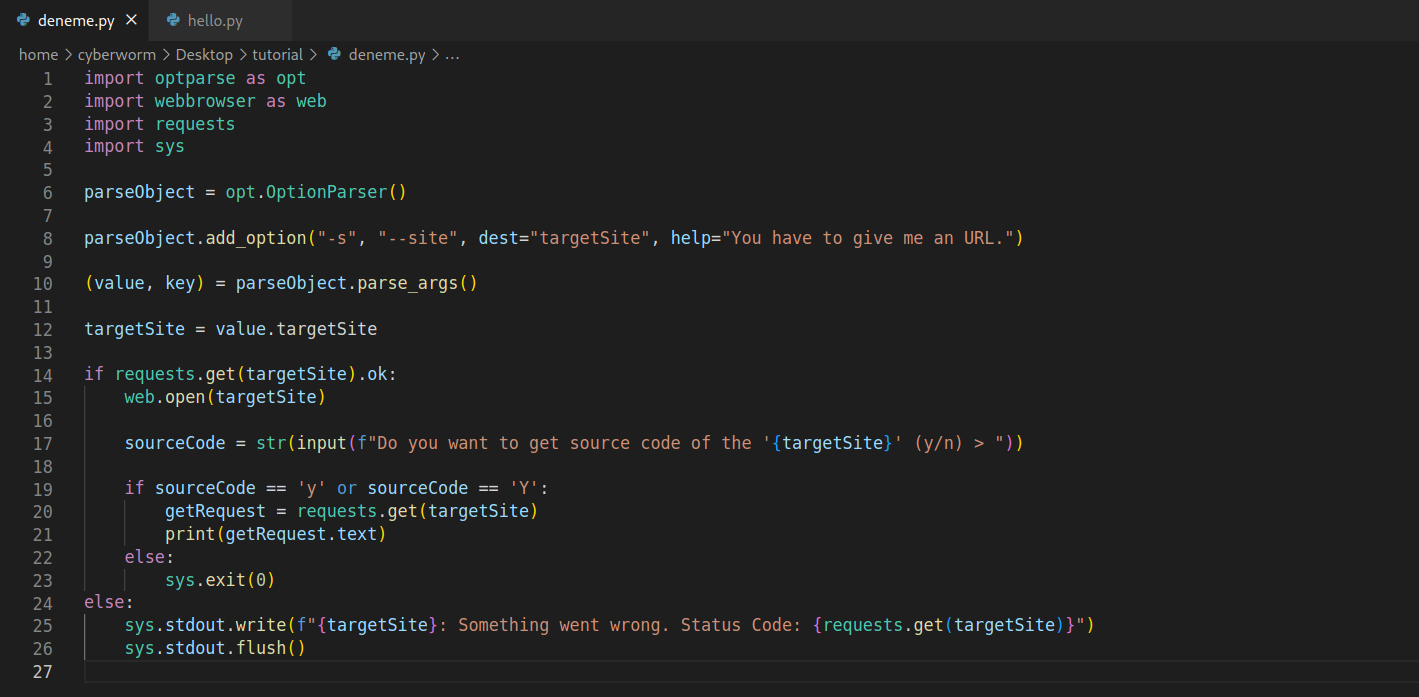This screenshot has width=1419, height=697.
Task: Click "requests" on the import line 3
Action: (195, 124)
